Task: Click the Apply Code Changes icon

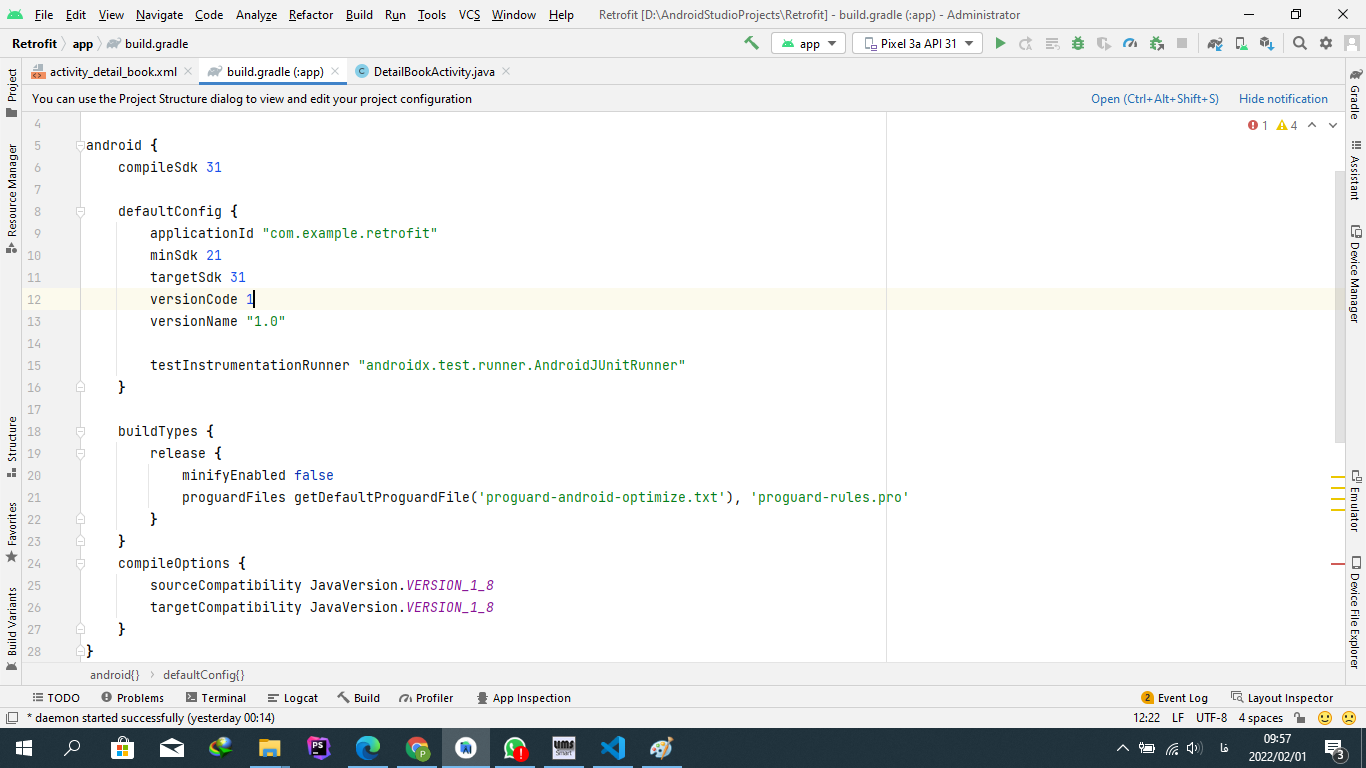Action: point(1052,43)
